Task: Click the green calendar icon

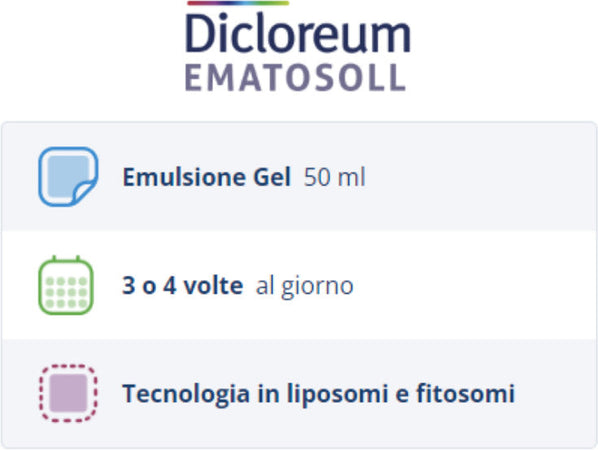Action: pyautogui.click(x=66, y=285)
